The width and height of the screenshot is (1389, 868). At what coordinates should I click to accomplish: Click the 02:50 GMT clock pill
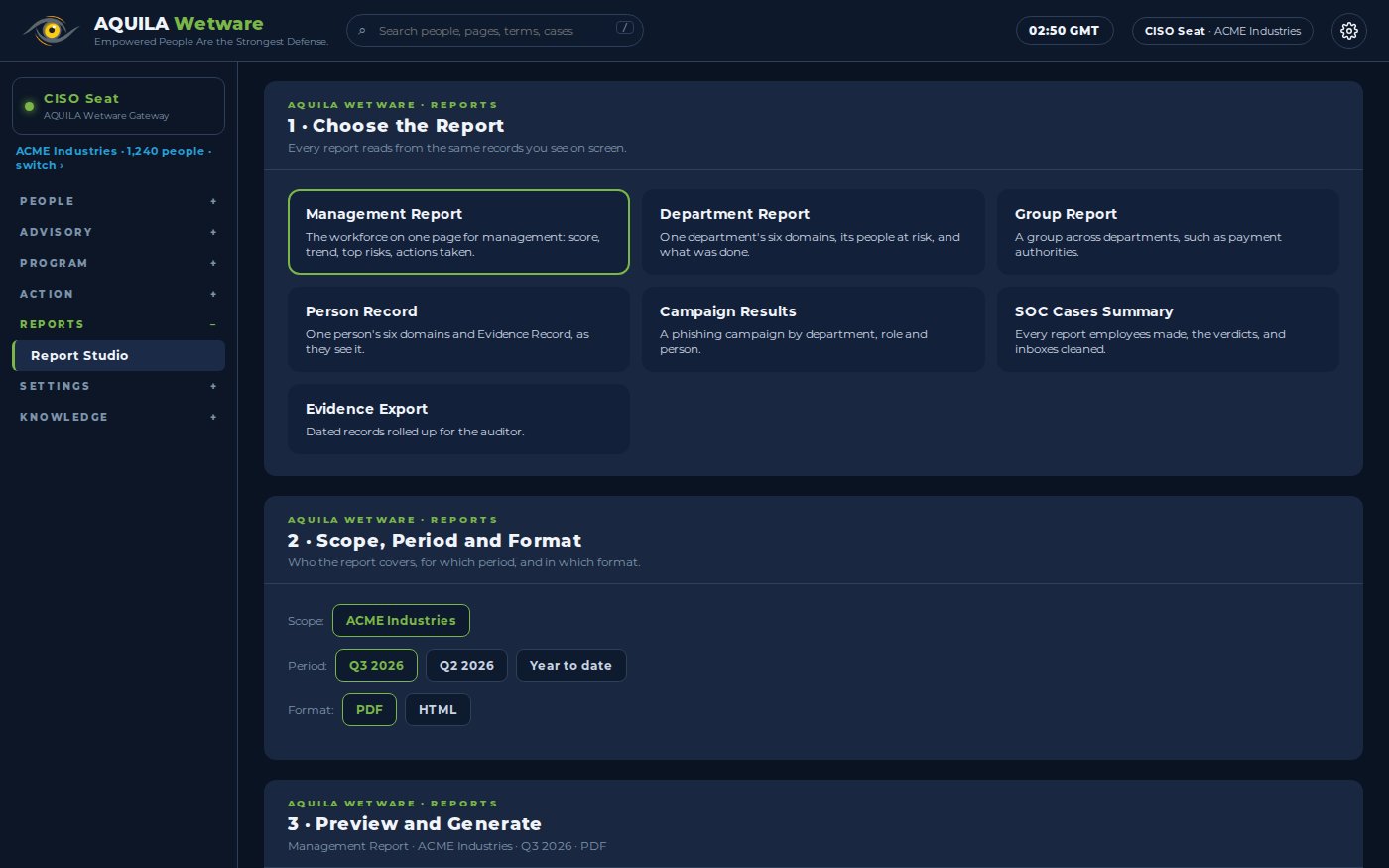click(1064, 31)
